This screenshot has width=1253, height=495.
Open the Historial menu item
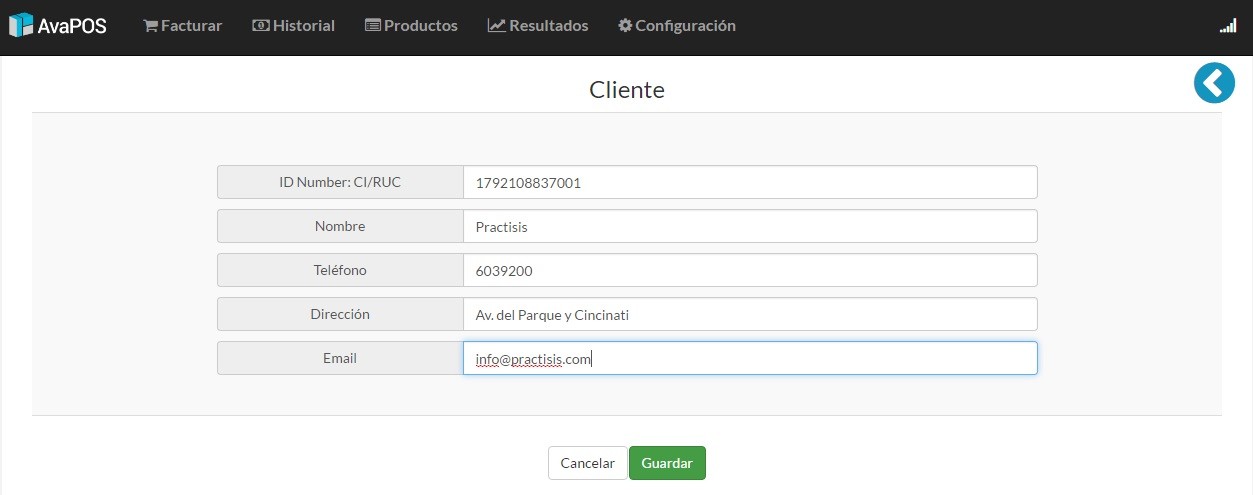point(293,26)
